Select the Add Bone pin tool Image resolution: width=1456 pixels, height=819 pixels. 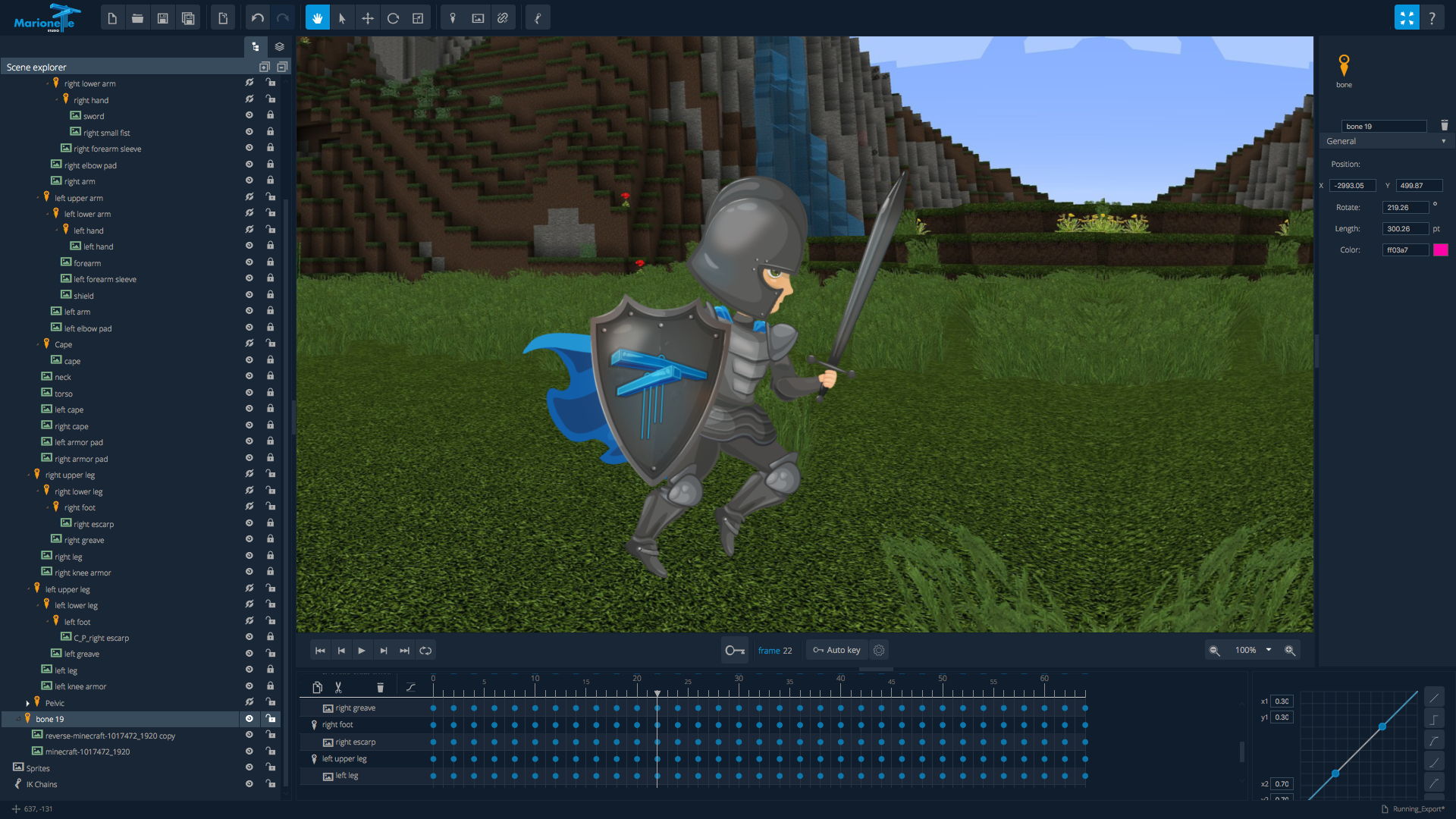(453, 18)
